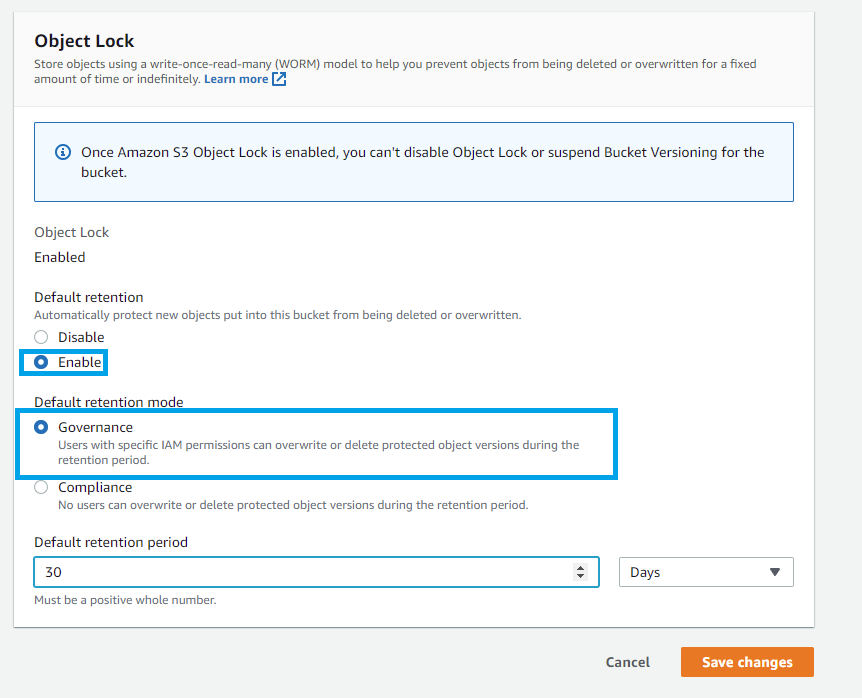The height and width of the screenshot is (698, 862).
Task: Choose Compliance retention mode radio button
Action: (x=41, y=488)
